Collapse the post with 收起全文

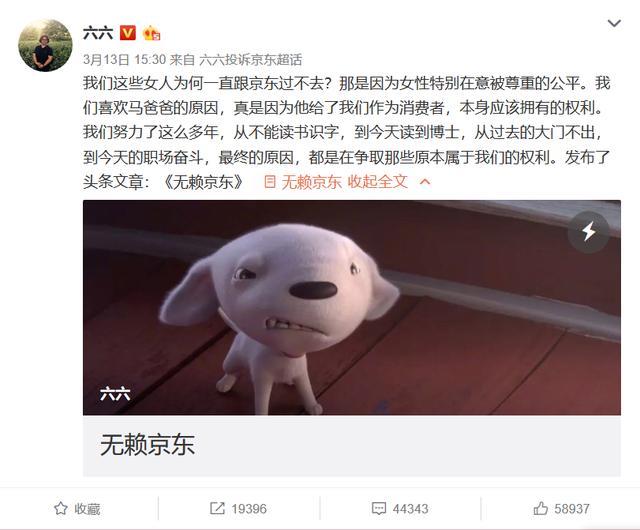(x=378, y=182)
